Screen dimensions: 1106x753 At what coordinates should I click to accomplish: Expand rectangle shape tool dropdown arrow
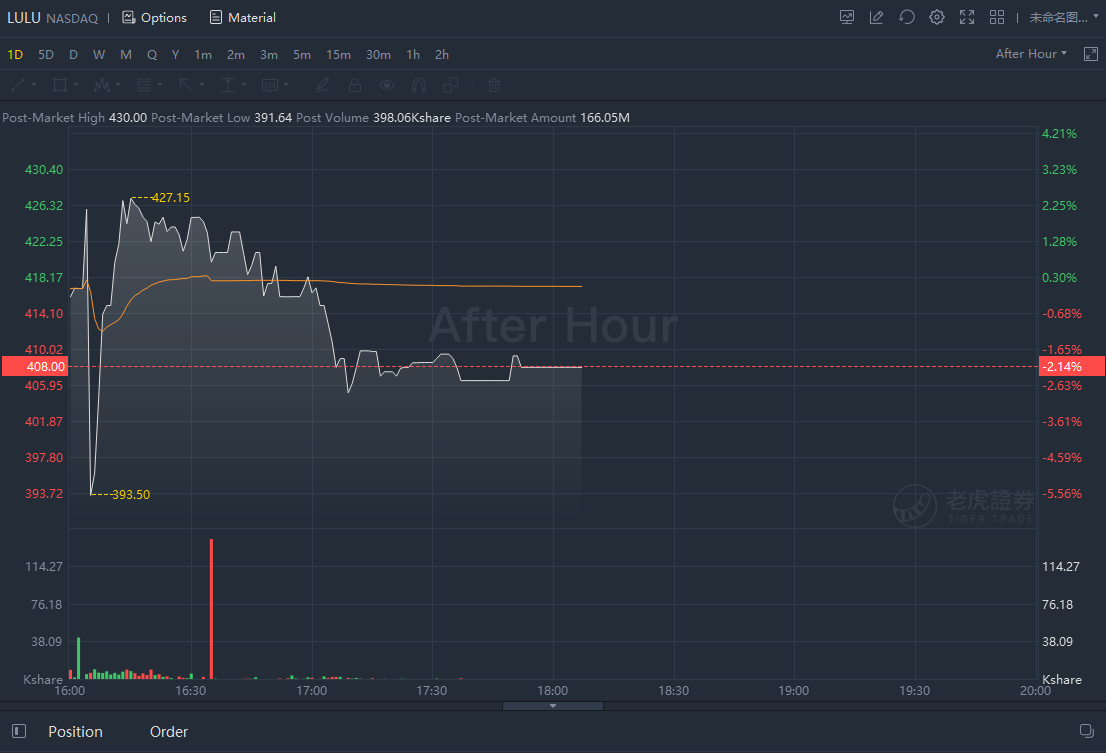click(x=75, y=85)
